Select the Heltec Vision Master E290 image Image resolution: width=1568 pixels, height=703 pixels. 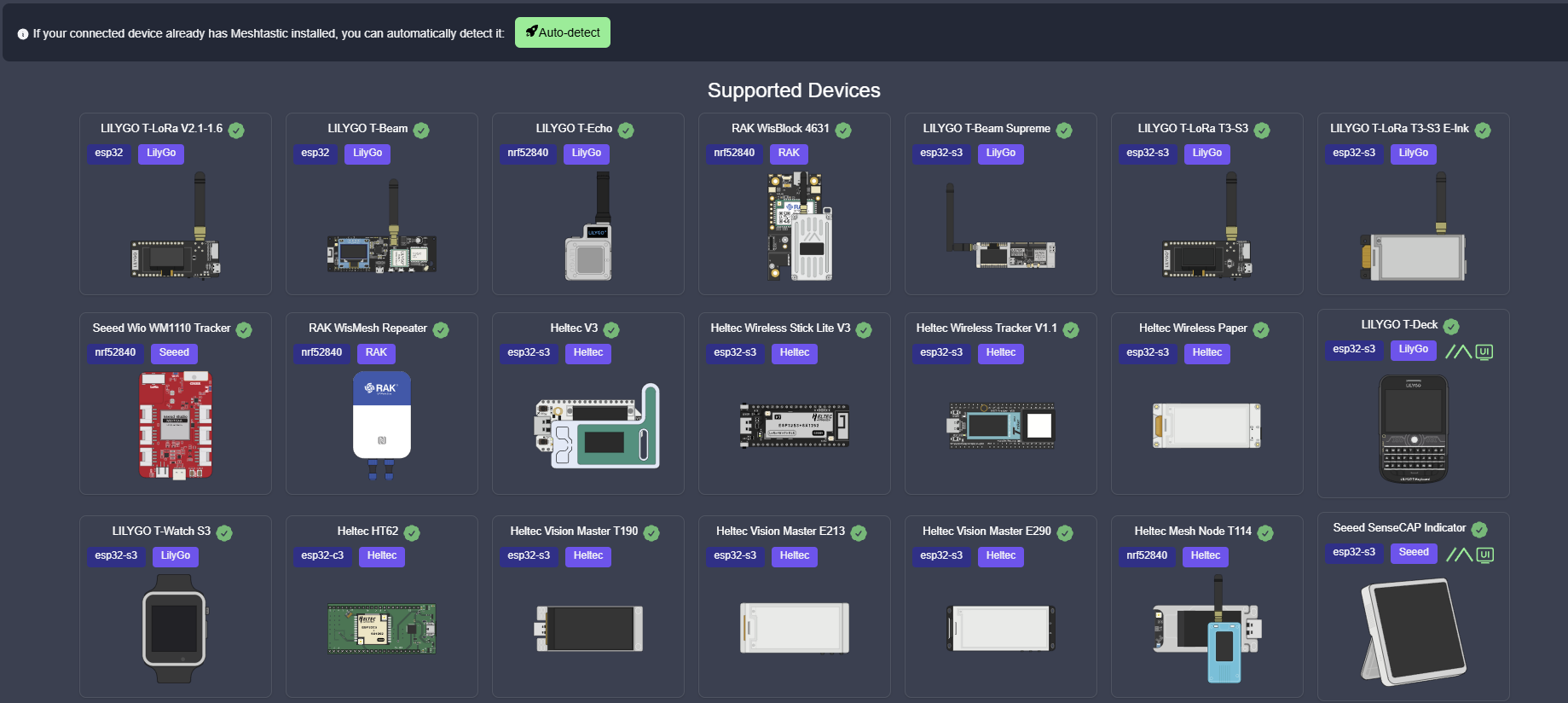[x=1001, y=629]
